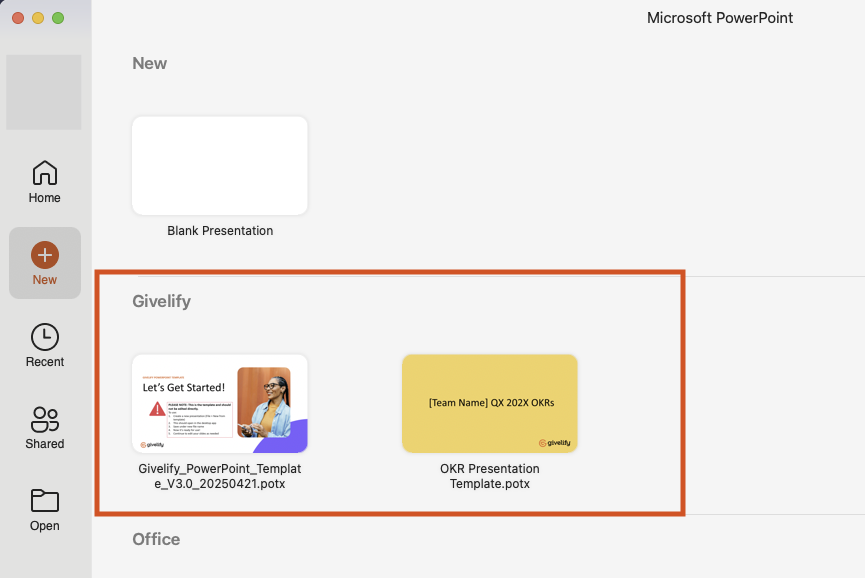Open Recent using the clock icon
Screen dimensions: 865x578
point(45,337)
